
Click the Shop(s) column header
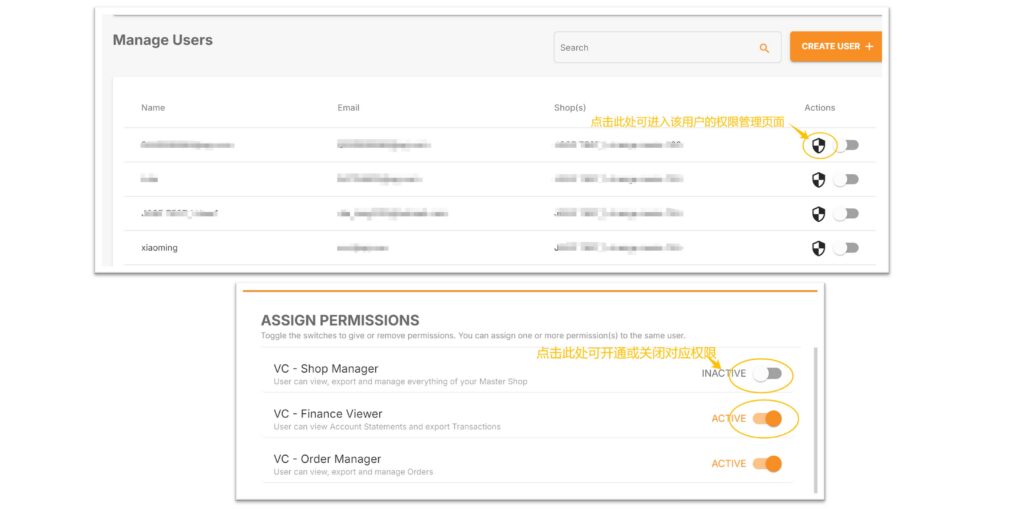(569, 108)
